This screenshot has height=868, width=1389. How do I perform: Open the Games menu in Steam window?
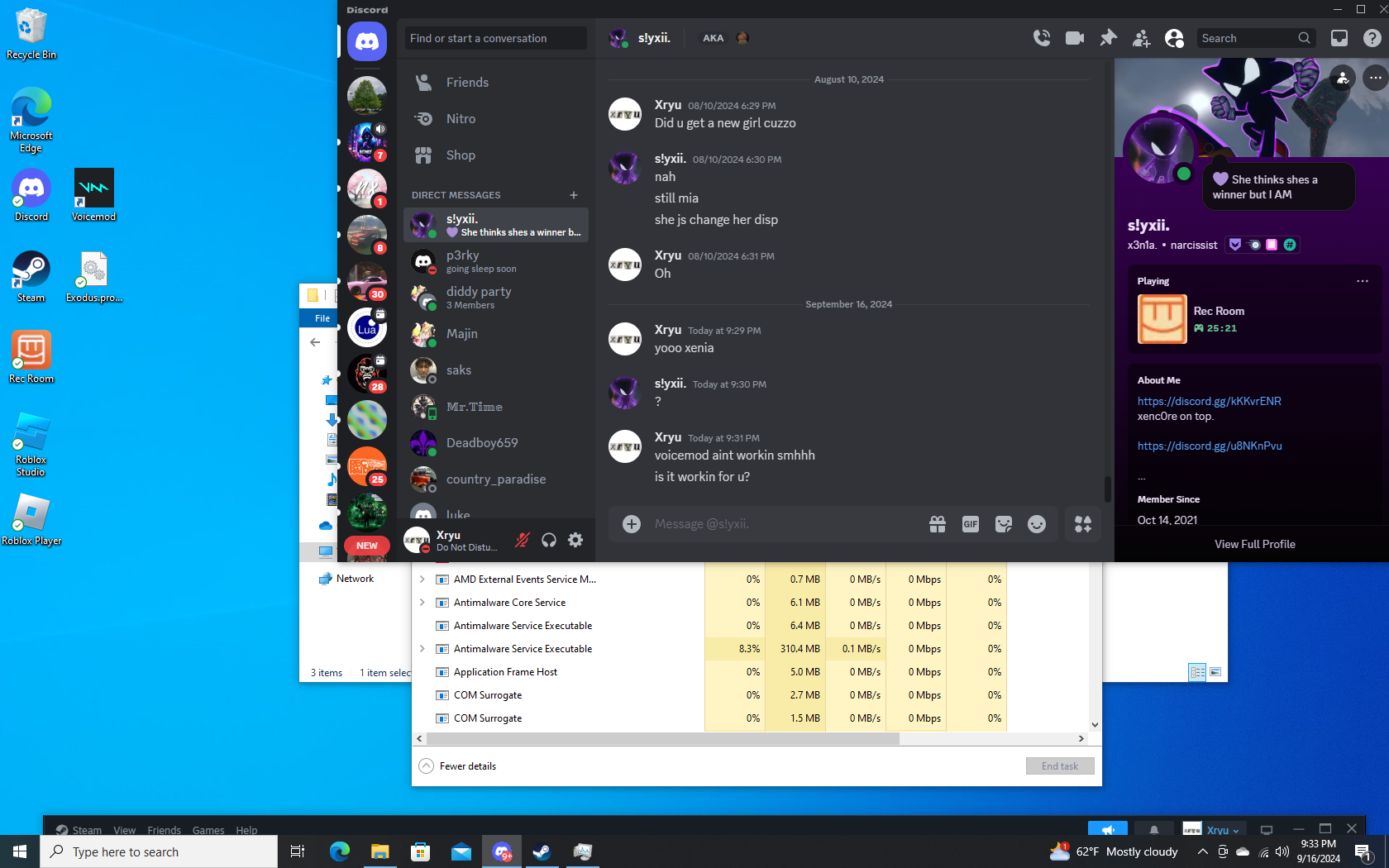[x=208, y=830]
